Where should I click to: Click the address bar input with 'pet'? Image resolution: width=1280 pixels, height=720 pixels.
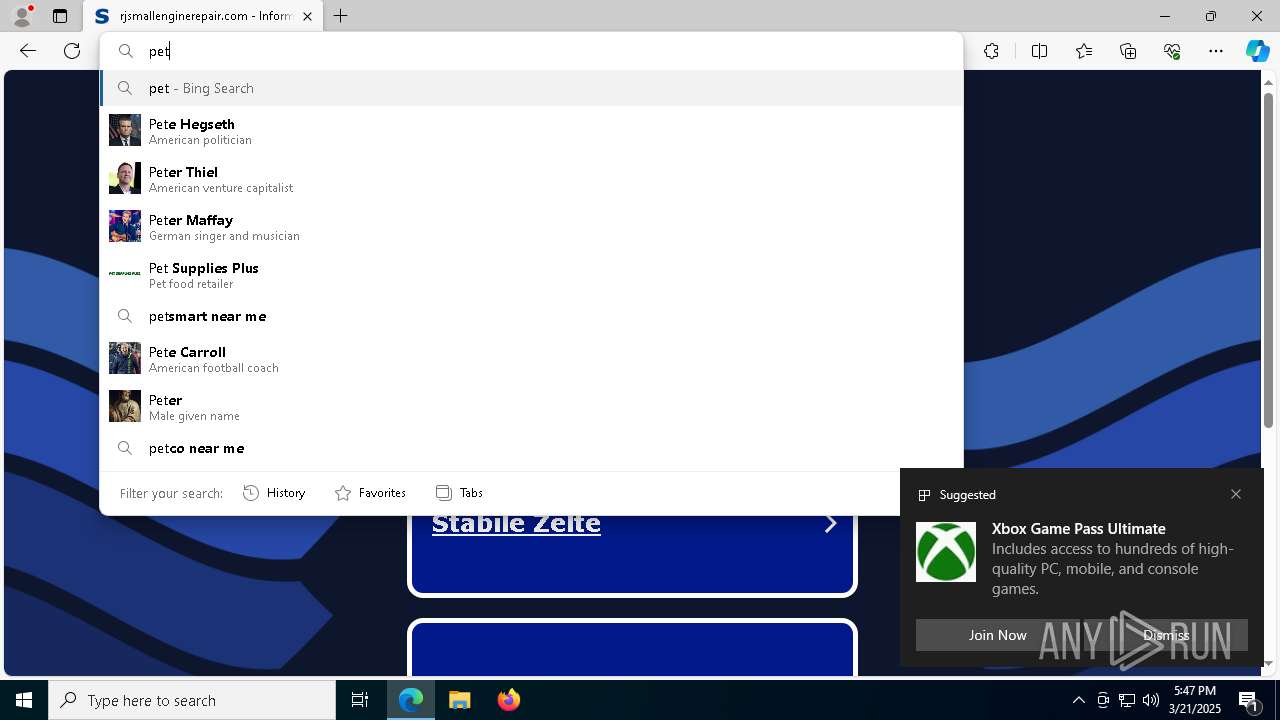click(531, 51)
